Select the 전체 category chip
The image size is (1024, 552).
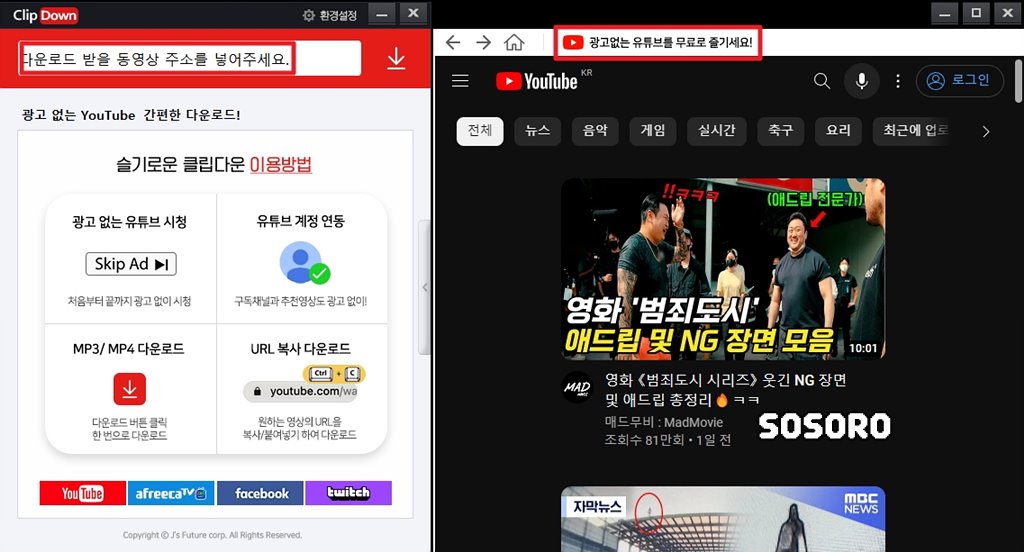(480, 131)
